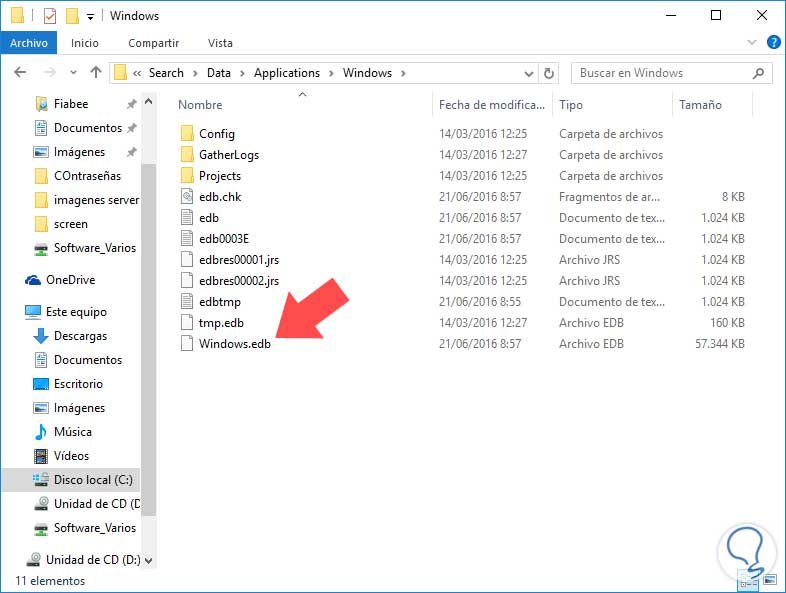Switch to the Inicio ribbon tab
Screen dimensions: 786x593
click(85, 43)
